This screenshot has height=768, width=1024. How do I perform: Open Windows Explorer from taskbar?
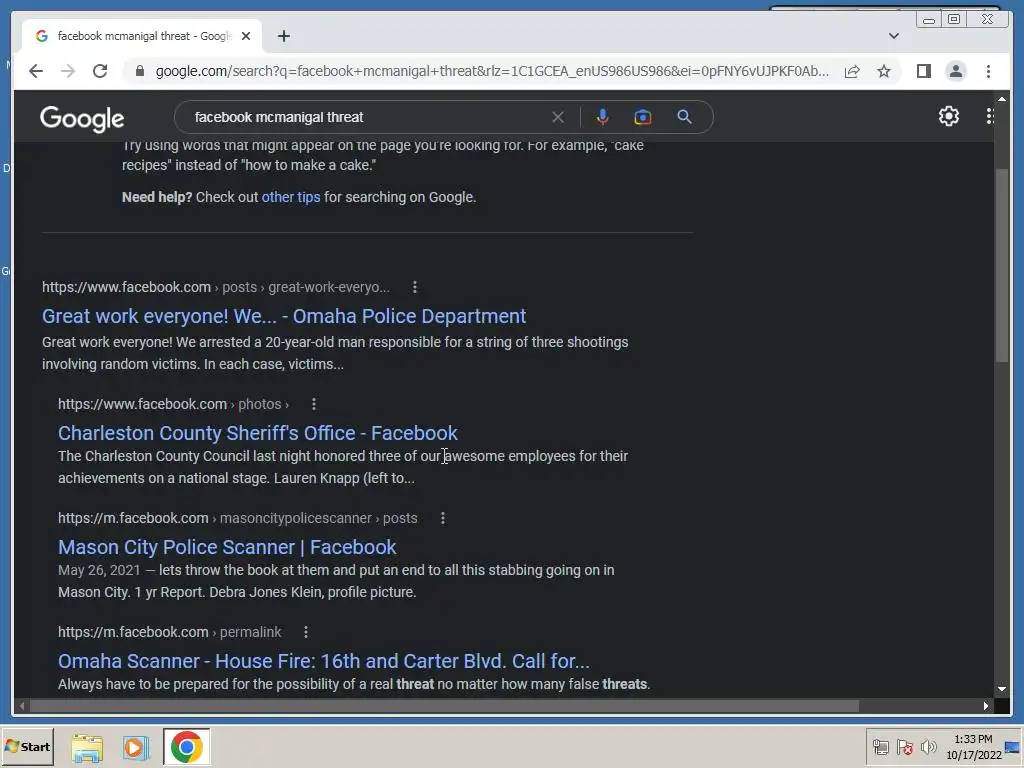click(x=87, y=748)
